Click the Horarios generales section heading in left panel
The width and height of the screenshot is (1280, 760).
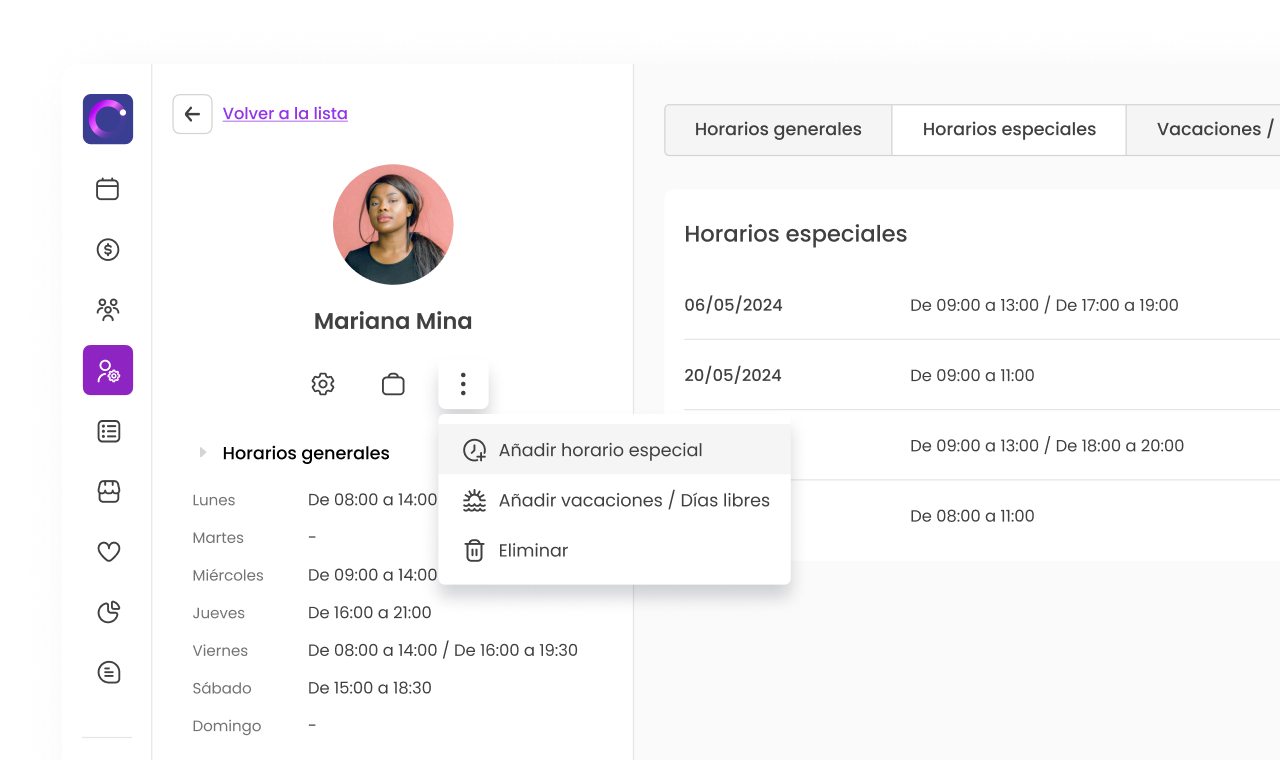tap(306, 453)
